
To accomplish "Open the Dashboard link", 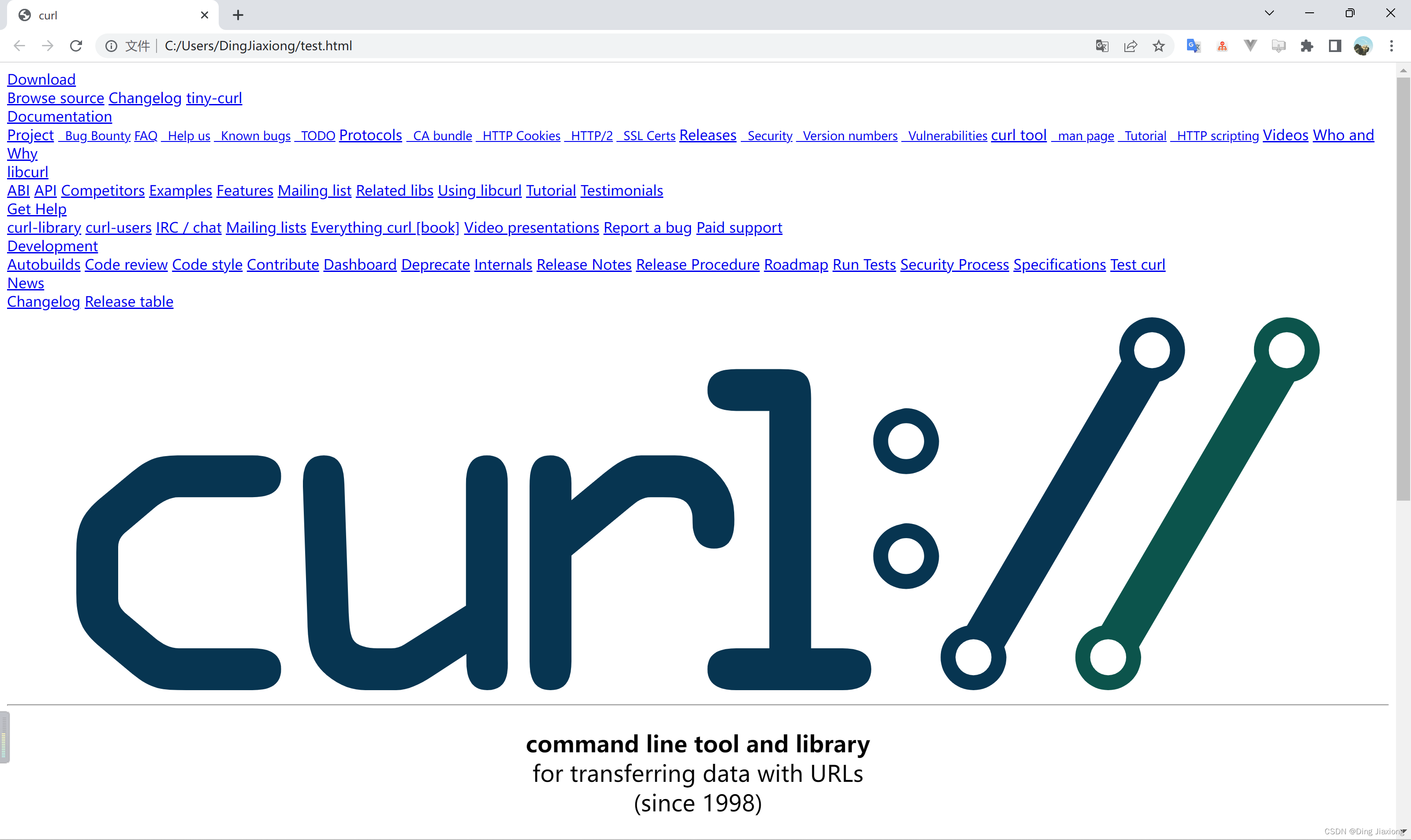I will [360, 265].
